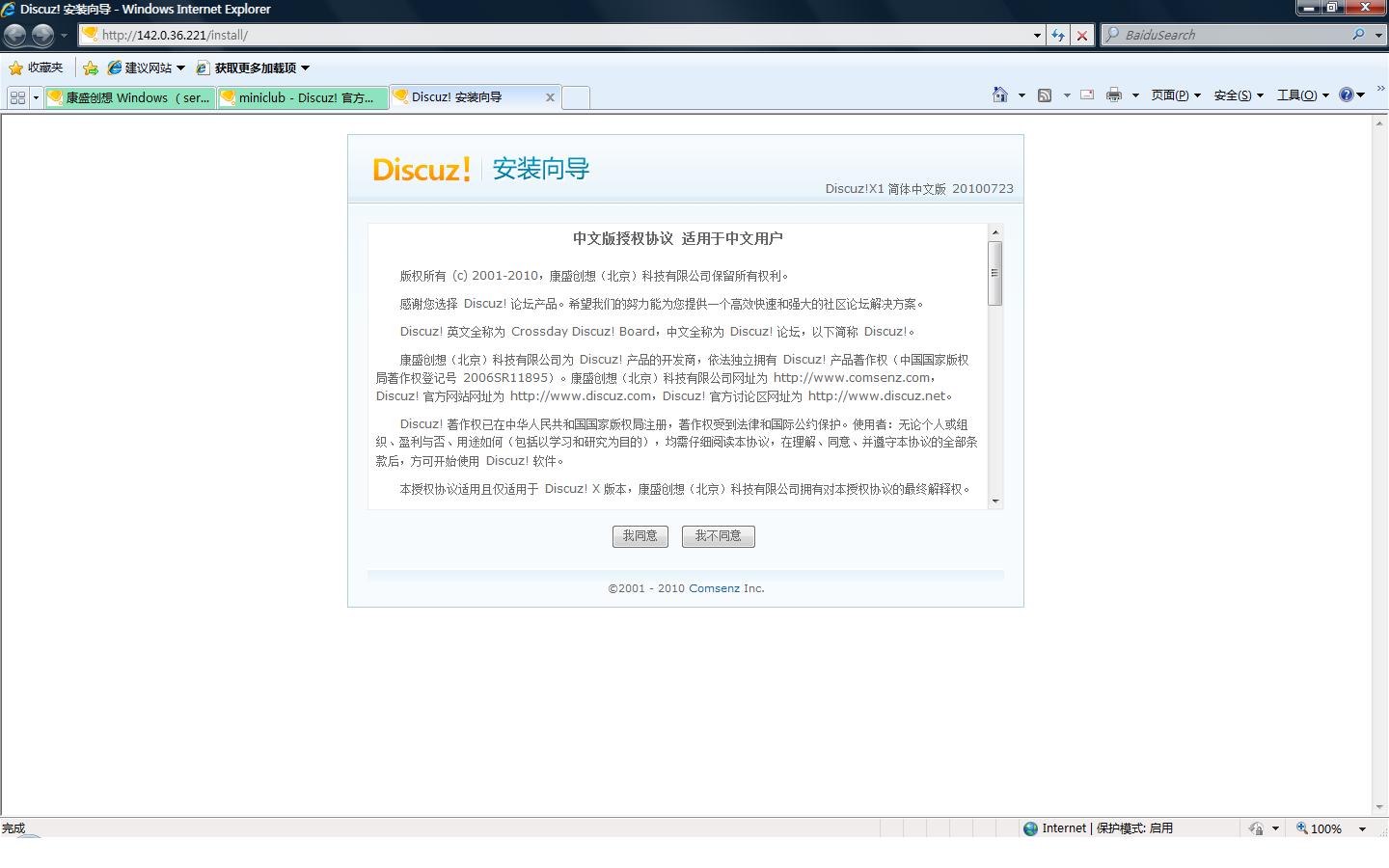Open the search provider options dropdown
The height and width of the screenshot is (868, 1389).
tap(1378, 35)
